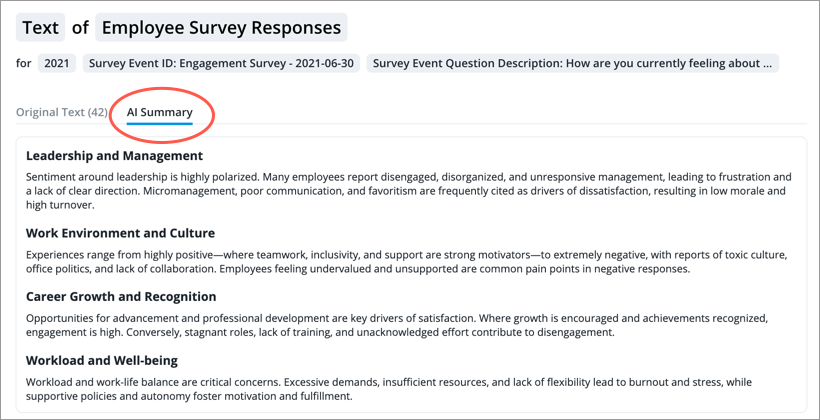The width and height of the screenshot is (820, 420).
Task: Click the ellipsis ending the question description
Action: coord(766,64)
